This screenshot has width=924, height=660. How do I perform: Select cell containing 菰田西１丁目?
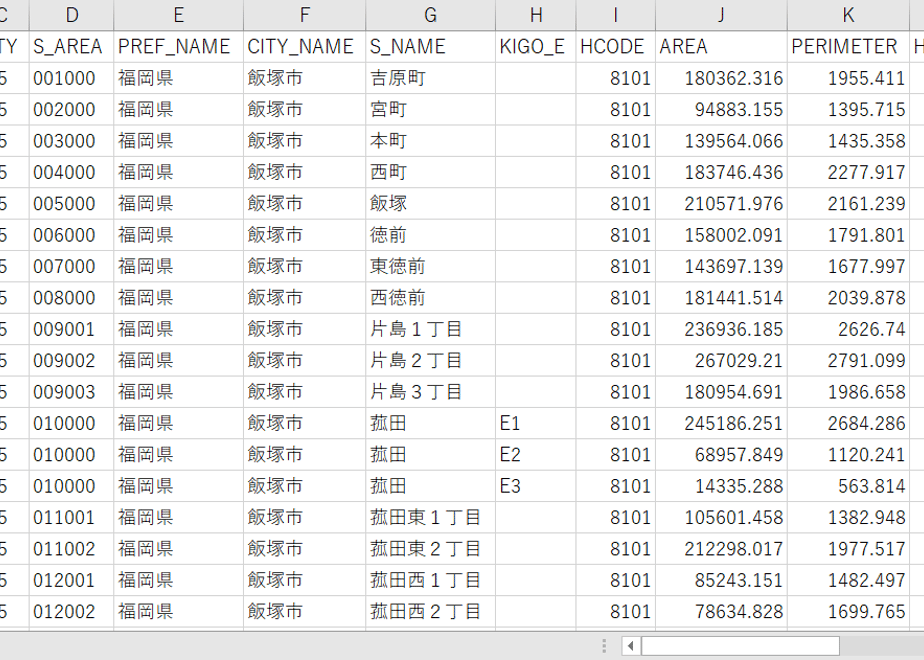[x=431, y=580]
